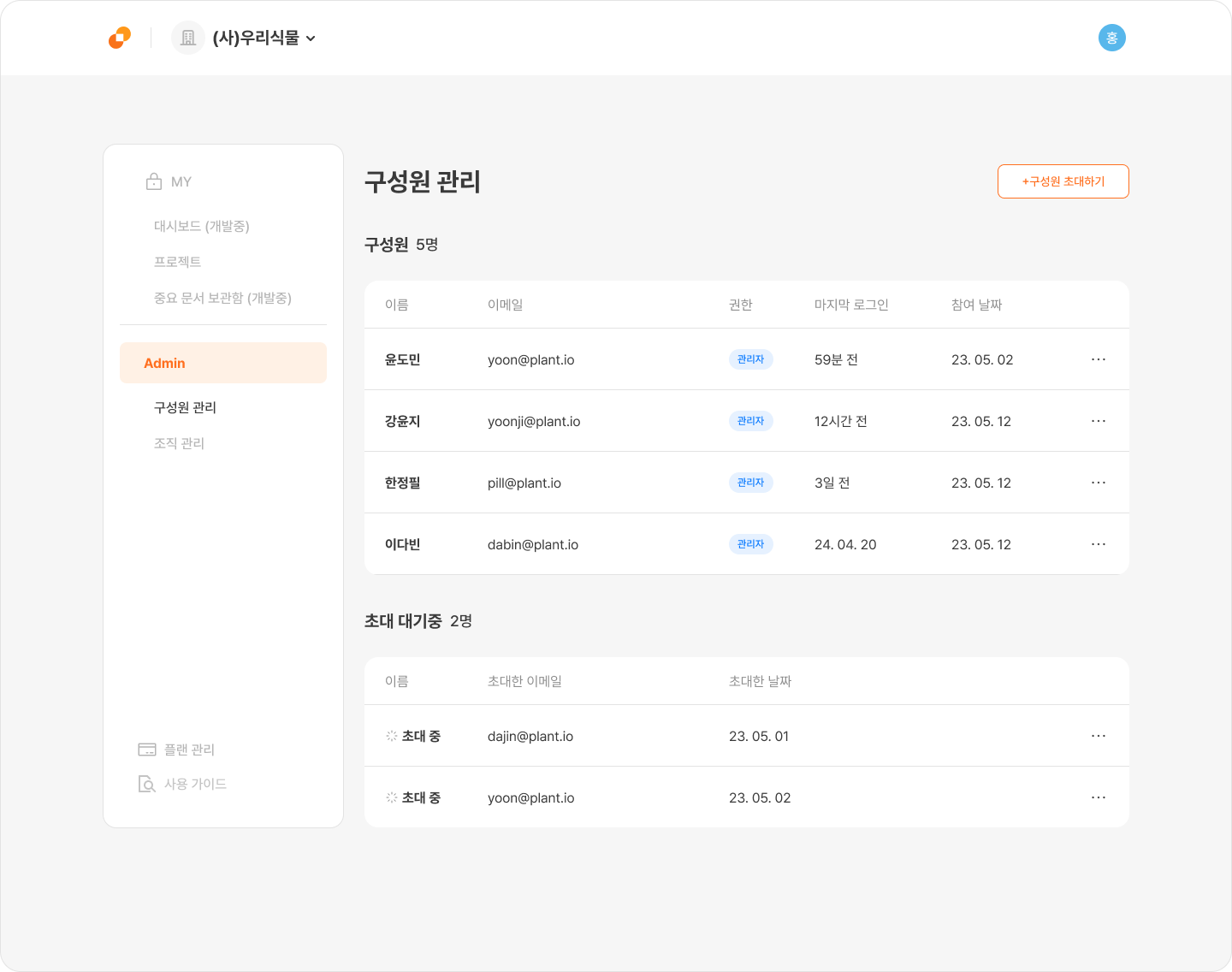Click the 관리자 badge for 윤도민
This screenshot has width=1232, height=972.
(x=750, y=359)
